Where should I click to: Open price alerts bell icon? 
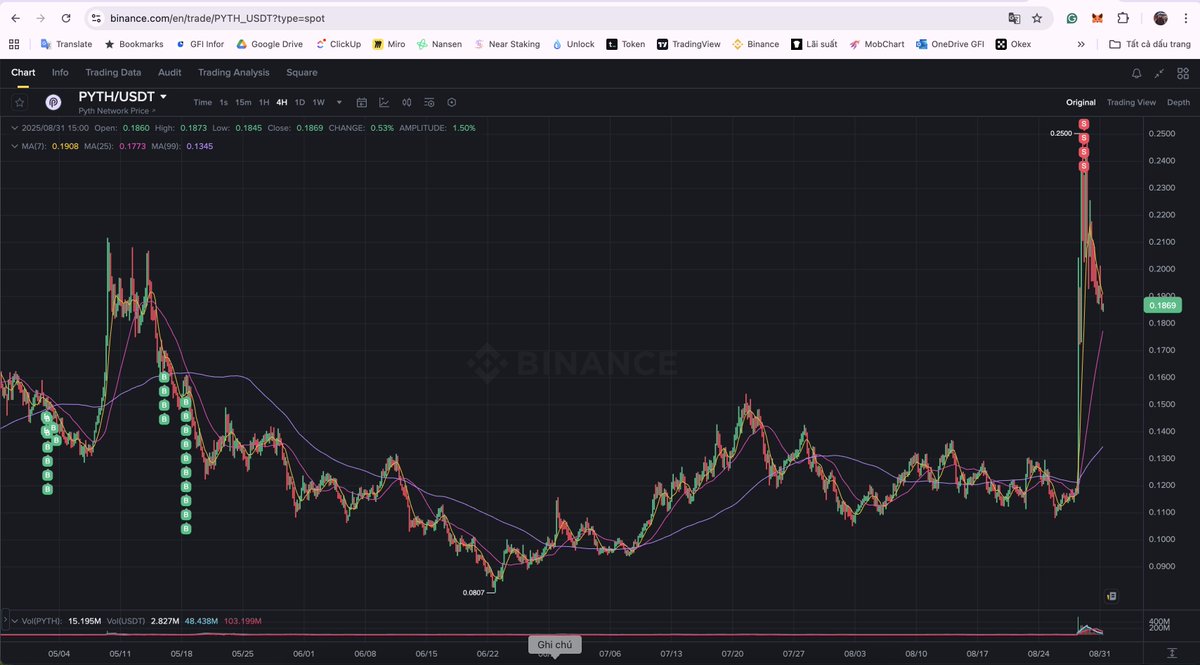tap(1136, 73)
